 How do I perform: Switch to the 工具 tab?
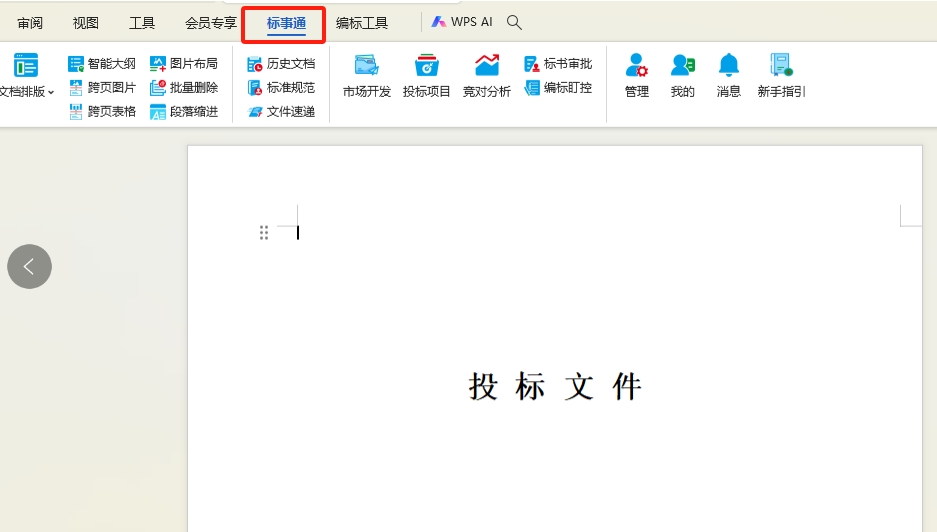pos(142,23)
